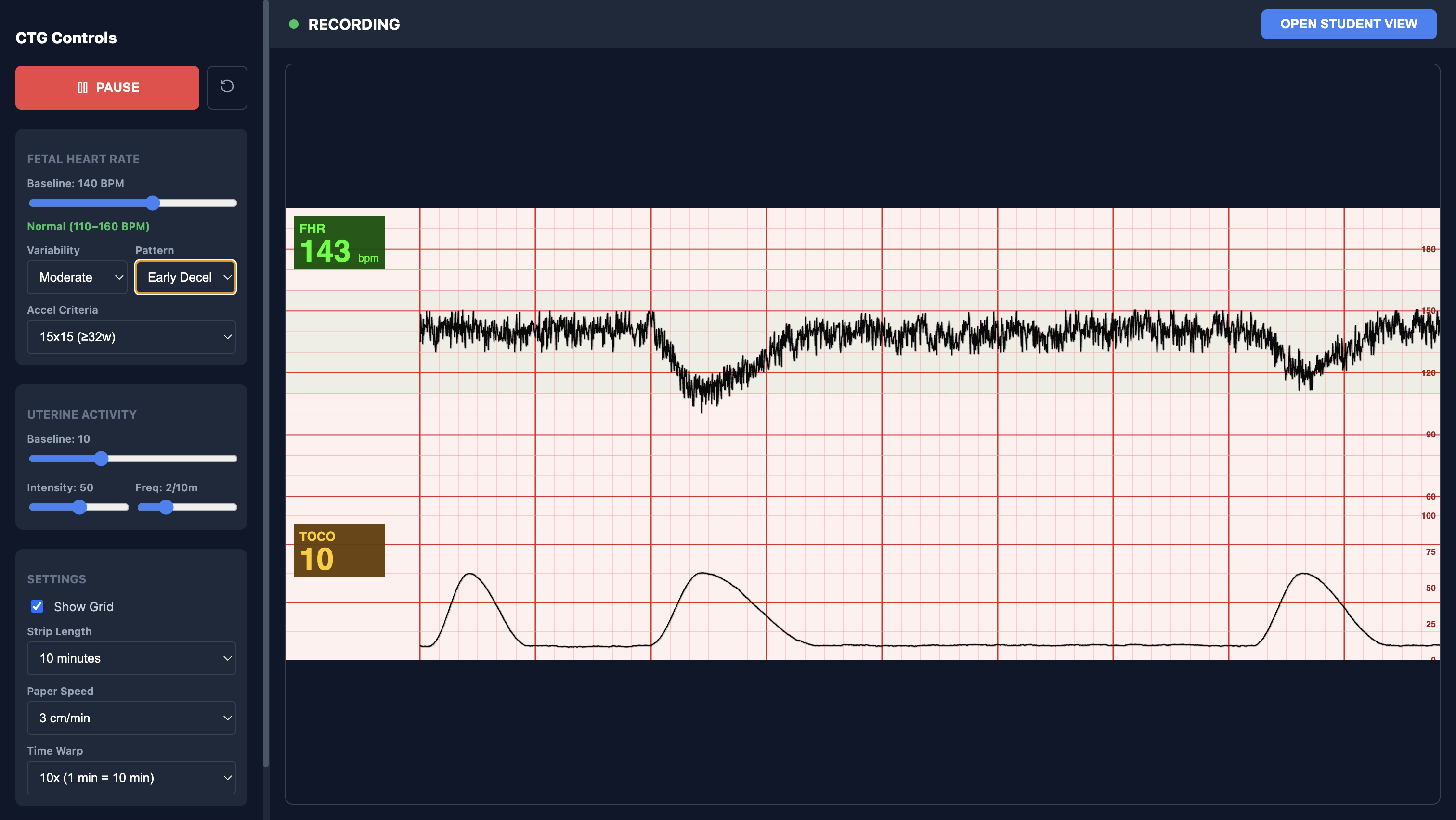Viewport: 1456px width, 820px height.
Task: Click the Show Grid label
Action: [x=84, y=606]
